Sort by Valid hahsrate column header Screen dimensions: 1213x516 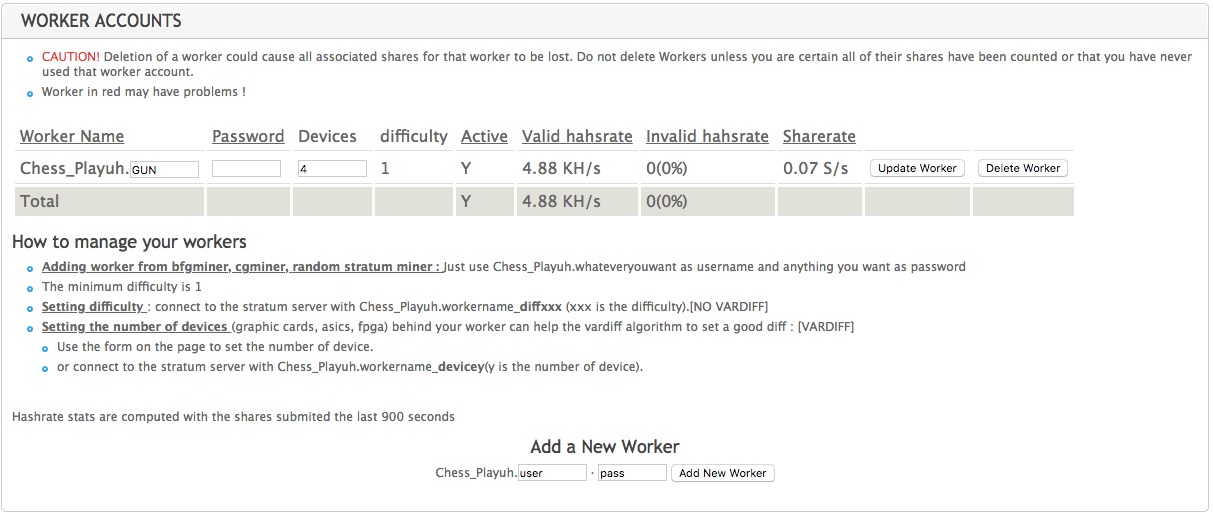(577, 136)
